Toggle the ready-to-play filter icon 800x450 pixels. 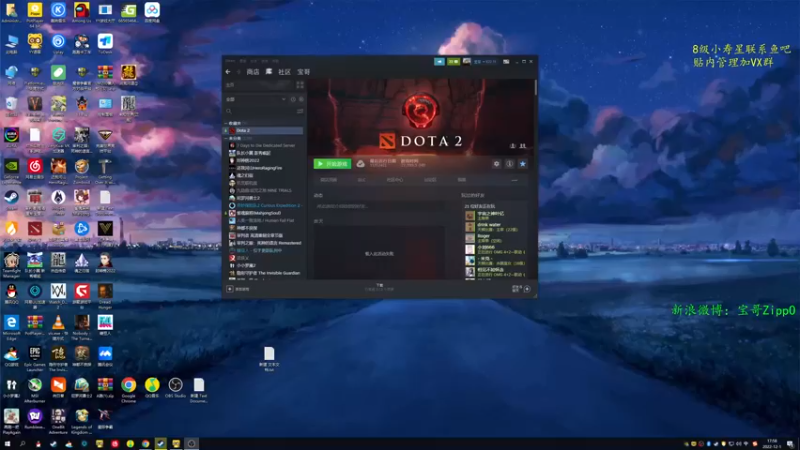point(301,99)
